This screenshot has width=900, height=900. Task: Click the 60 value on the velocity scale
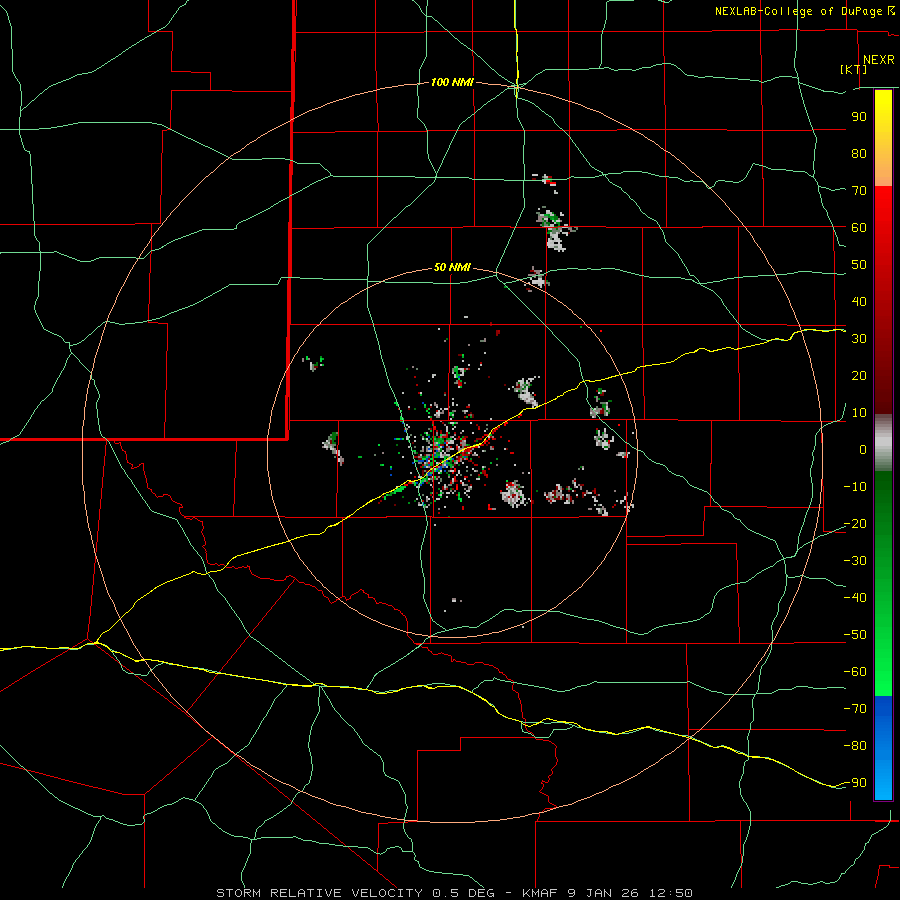click(859, 227)
